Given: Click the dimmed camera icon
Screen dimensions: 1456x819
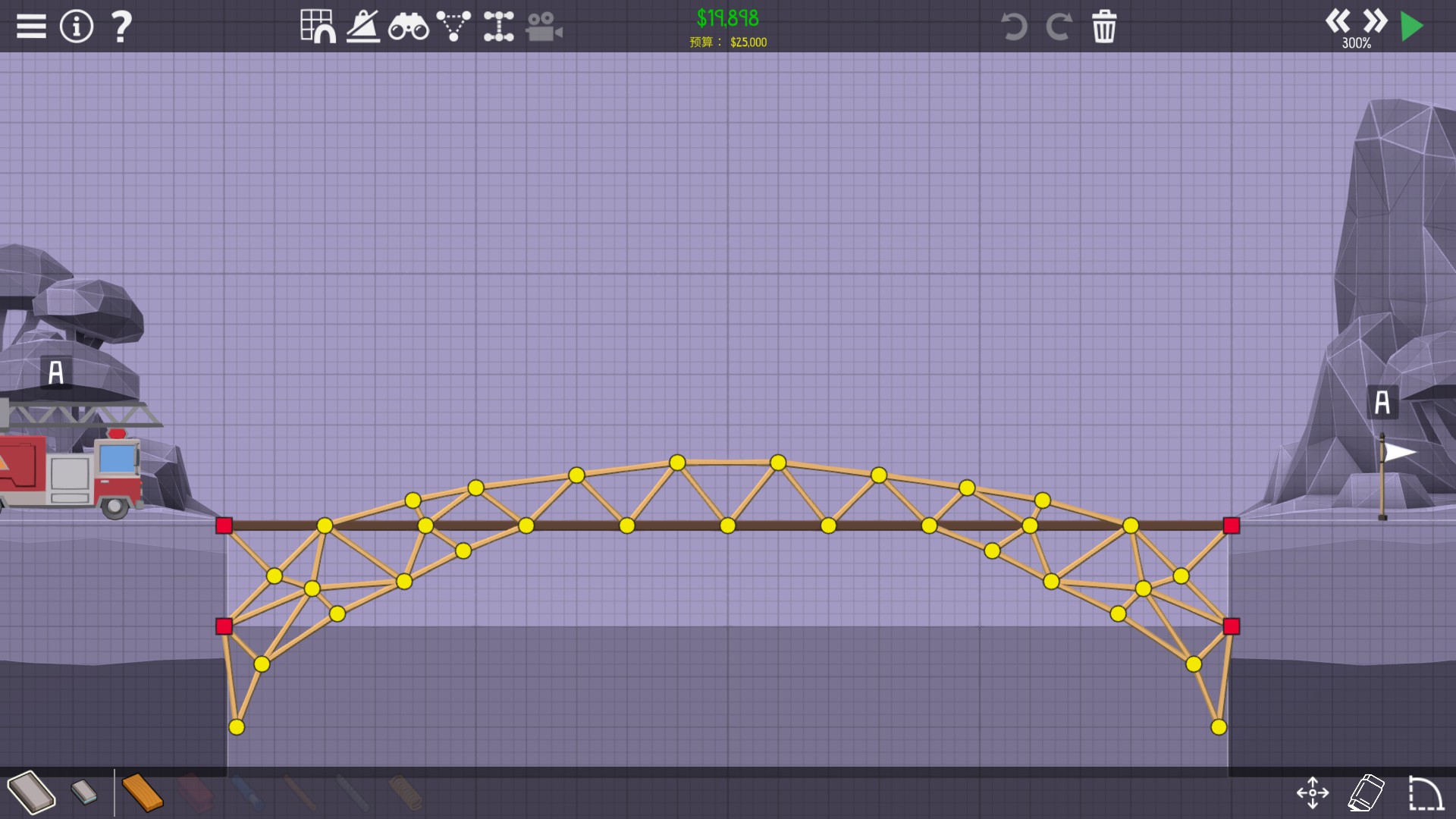Looking at the screenshot, I should click(544, 27).
